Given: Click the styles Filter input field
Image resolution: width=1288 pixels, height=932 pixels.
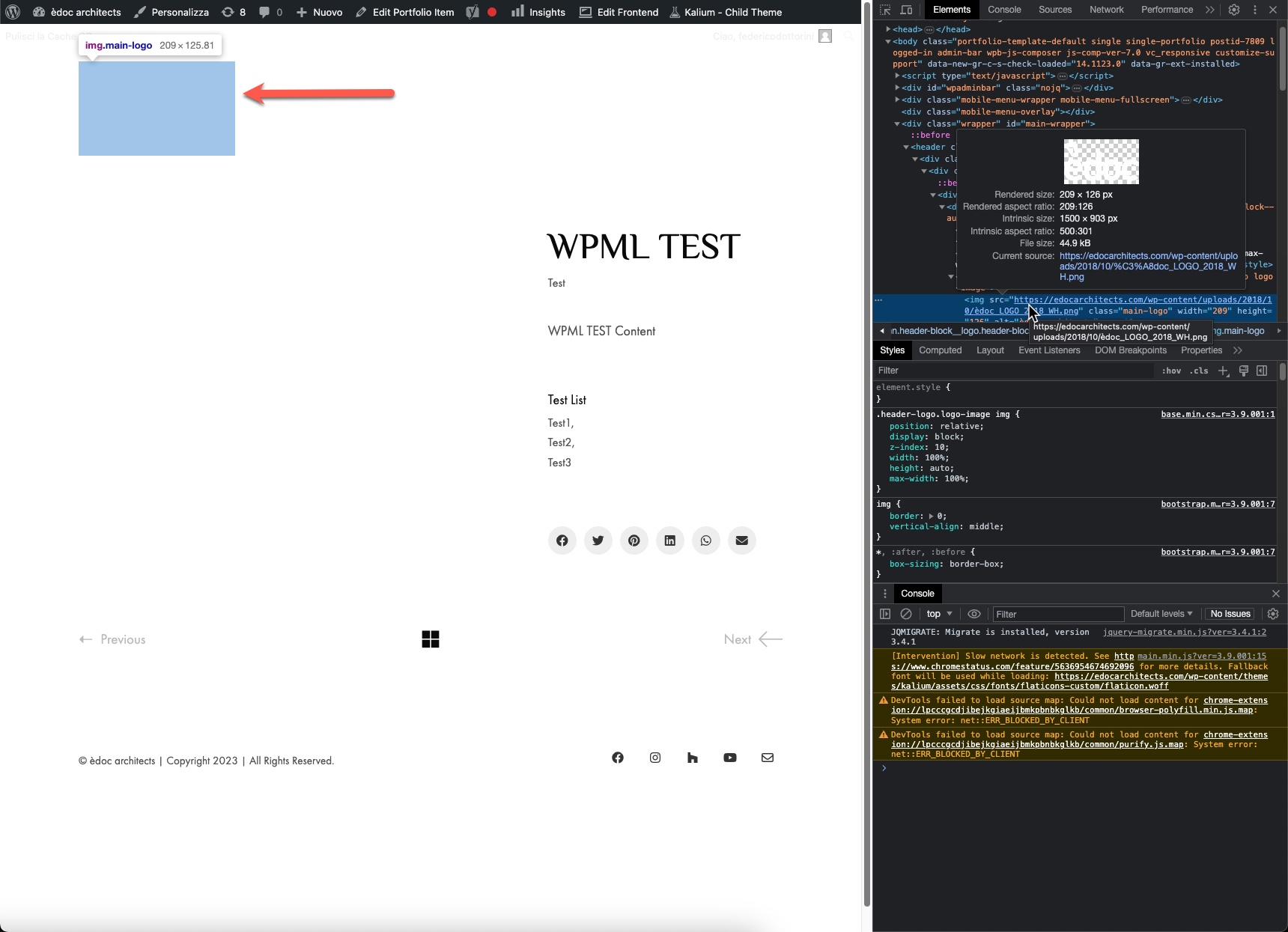Looking at the screenshot, I should pos(1014,371).
